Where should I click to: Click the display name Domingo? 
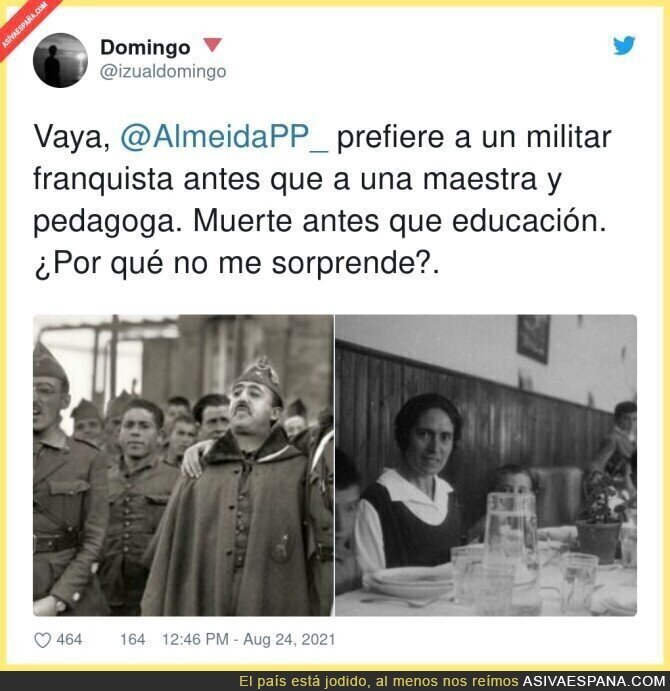(x=145, y=47)
